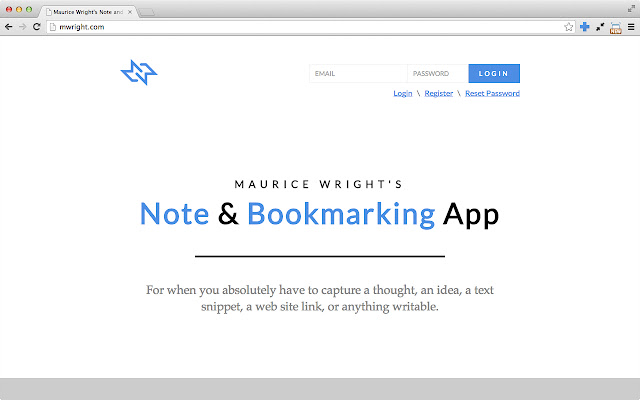Image resolution: width=640 pixels, height=400 pixels.
Task: Focus the mwright.com address bar
Action: (x=310, y=27)
